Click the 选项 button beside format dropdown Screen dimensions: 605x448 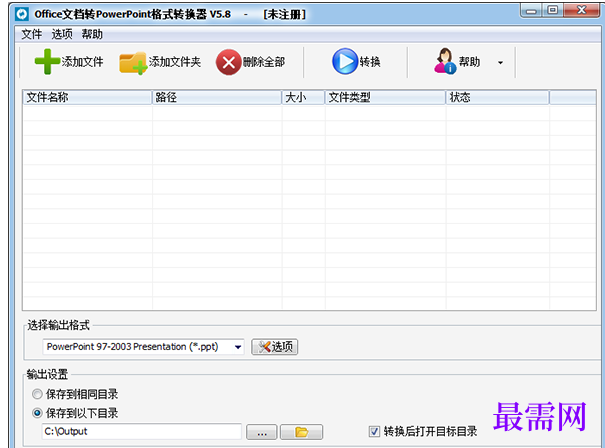pos(274,347)
